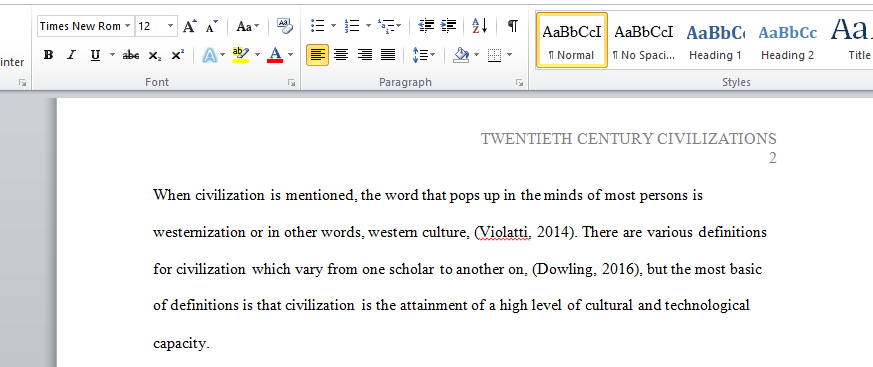Screen dimensions: 873x367
Task: Toggle italic formatting
Action: click(71, 55)
